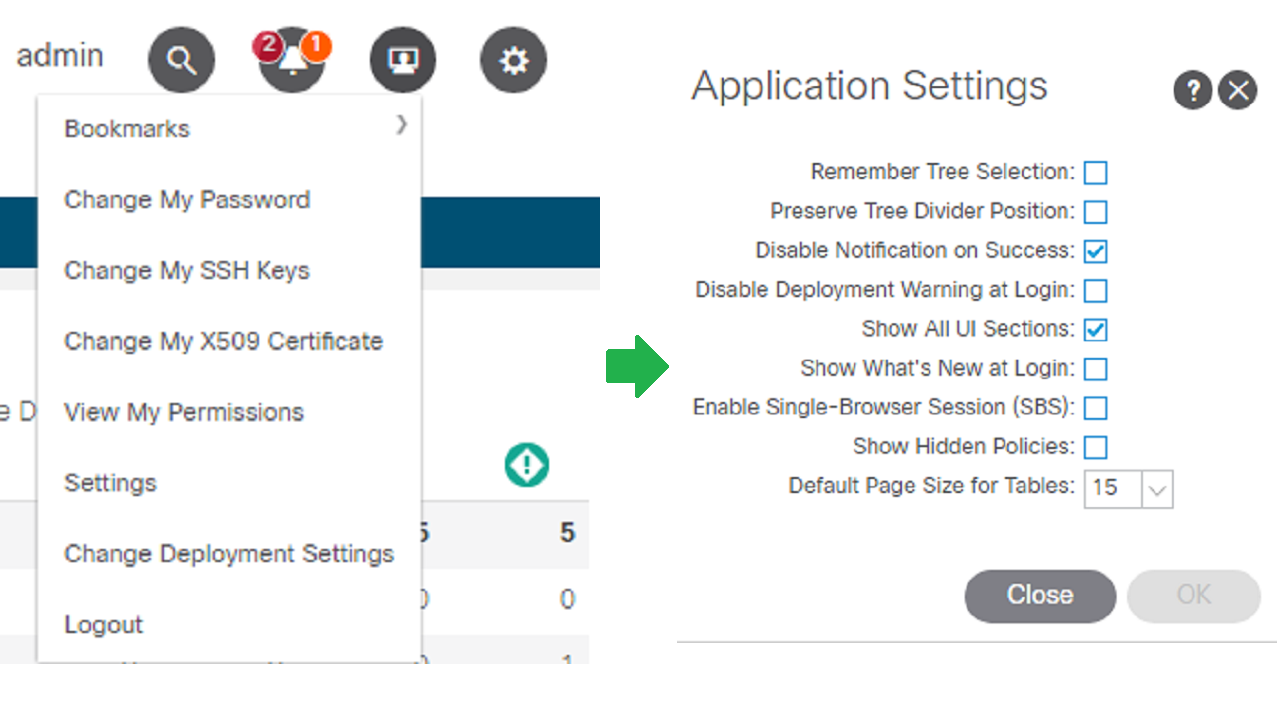Open the notification bell alerts icon
The image size is (1280, 720).
(x=292, y=61)
